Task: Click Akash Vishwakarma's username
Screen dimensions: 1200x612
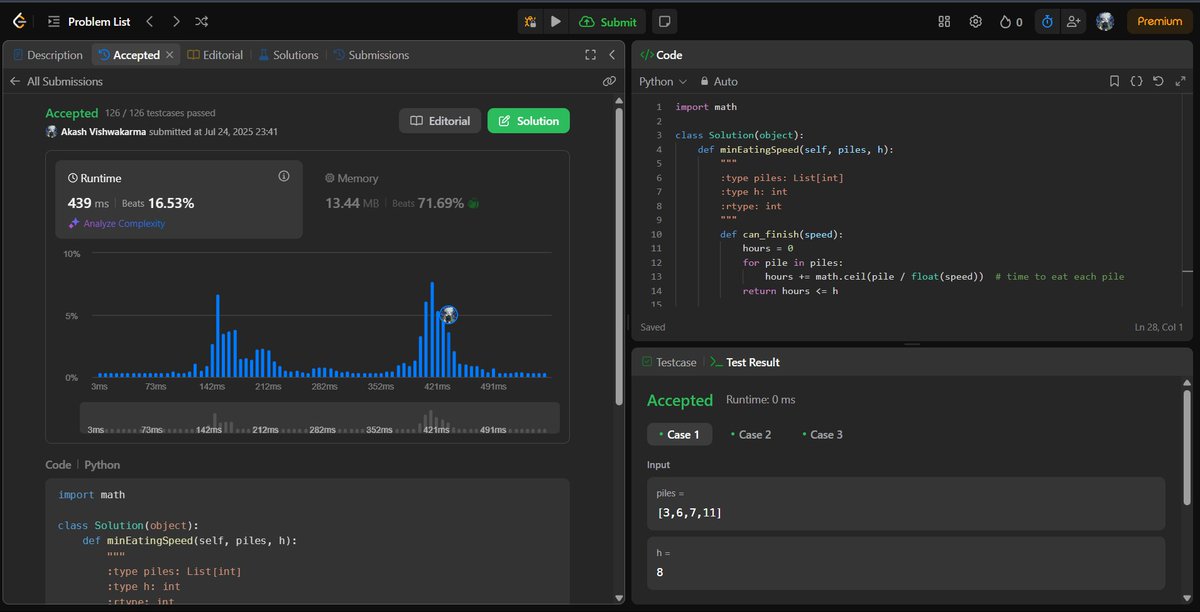Action: click(x=103, y=131)
